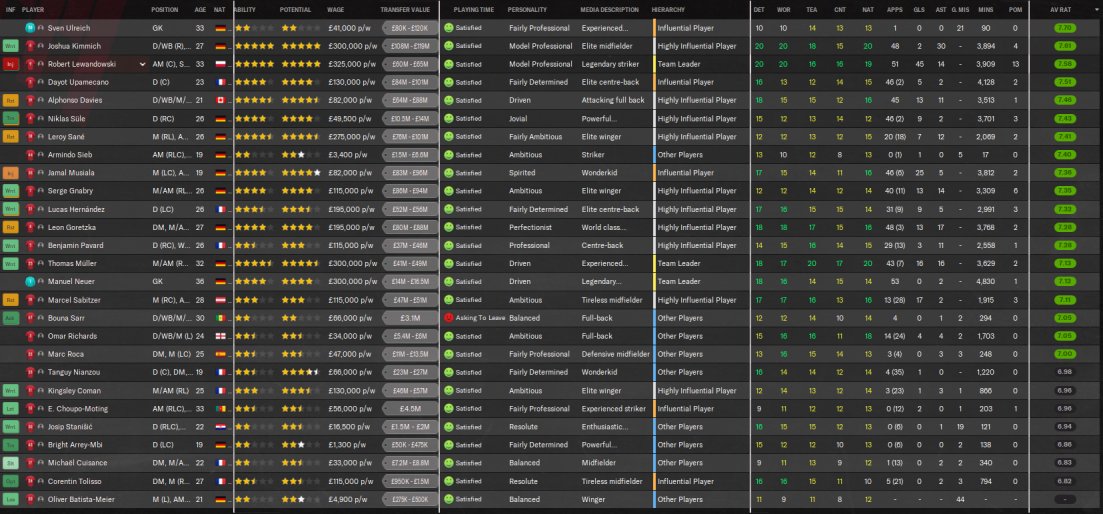The image size is (1103, 514).
Task: Sort by the POTENTIAL column header
Action: pyautogui.click(x=295, y=10)
